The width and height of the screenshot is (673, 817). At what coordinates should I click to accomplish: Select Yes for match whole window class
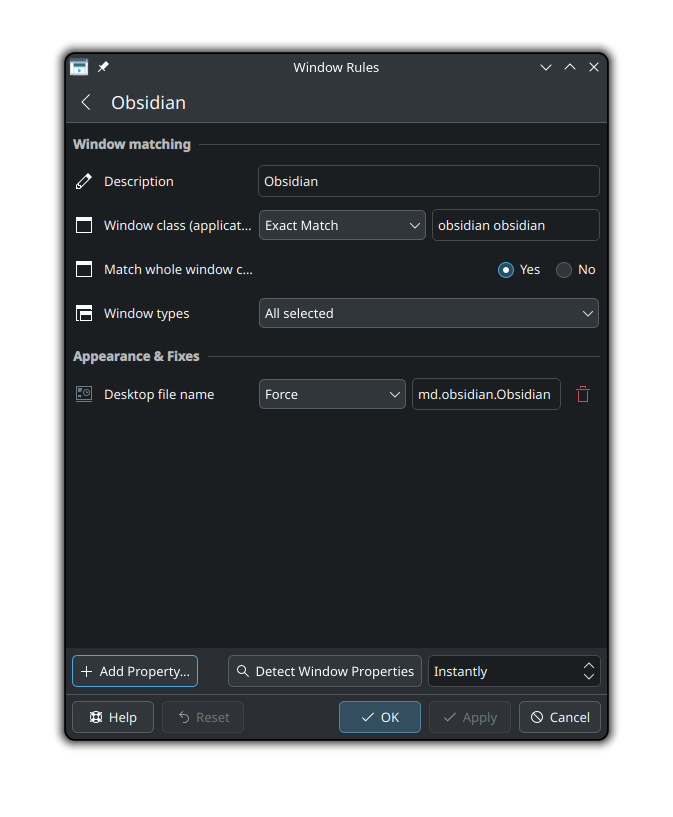click(506, 270)
